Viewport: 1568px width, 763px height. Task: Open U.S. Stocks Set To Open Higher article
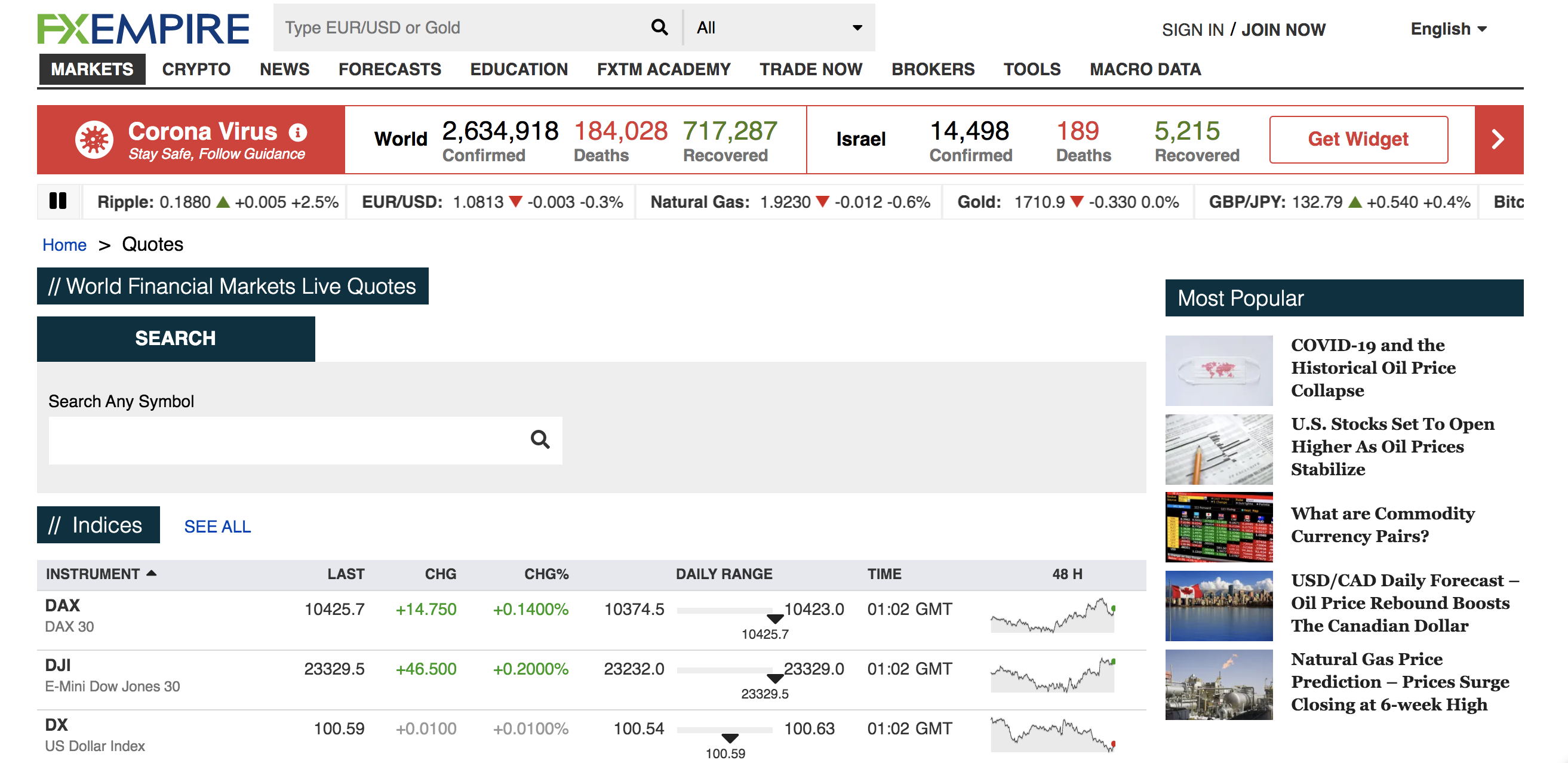(1392, 446)
